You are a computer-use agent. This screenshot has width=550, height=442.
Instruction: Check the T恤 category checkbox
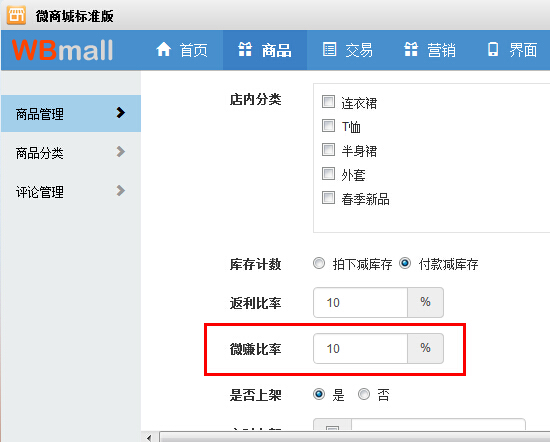tap(328, 126)
